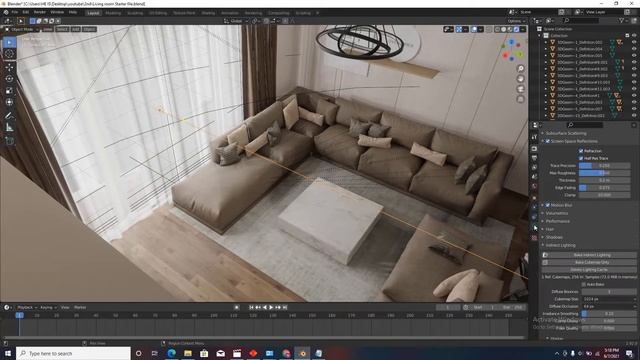The width and height of the screenshot is (640, 360).
Task: Open the Render properties tab icon
Action: (x=534, y=149)
